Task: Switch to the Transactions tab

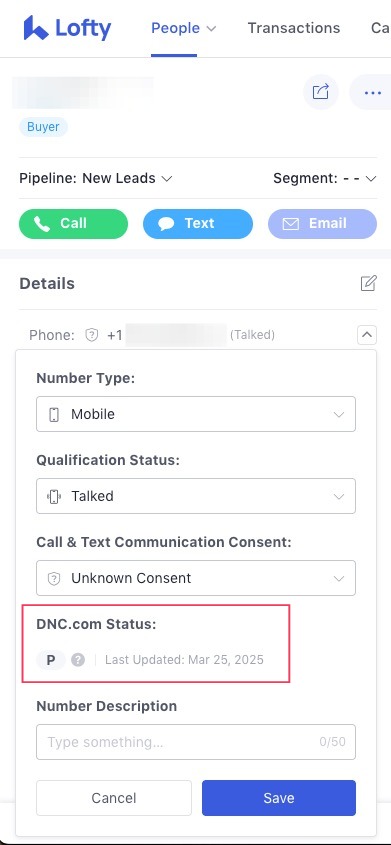Action: [294, 28]
